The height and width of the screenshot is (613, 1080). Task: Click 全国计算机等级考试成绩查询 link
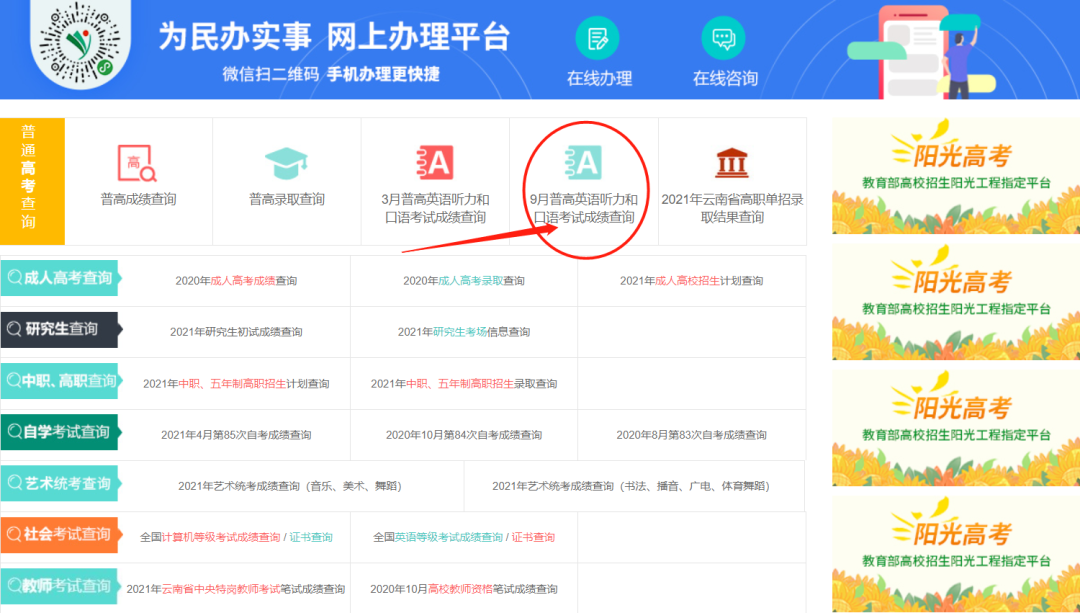pyautogui.click(x=210, y=537)
